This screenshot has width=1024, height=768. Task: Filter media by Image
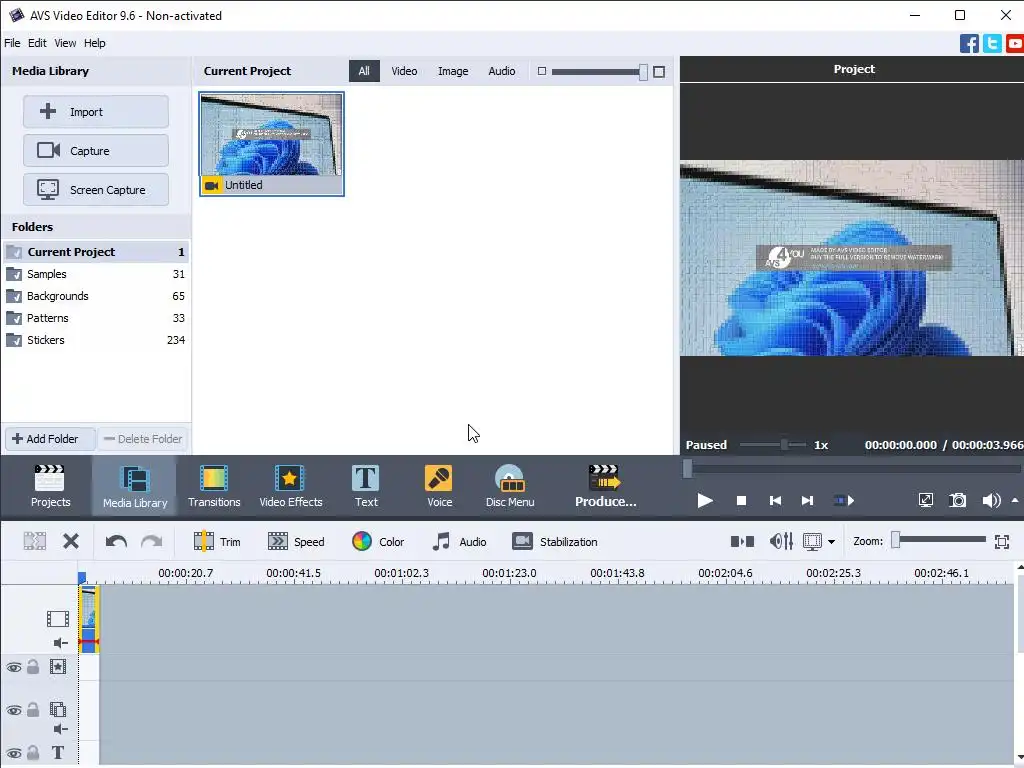(x=453, y=71)
